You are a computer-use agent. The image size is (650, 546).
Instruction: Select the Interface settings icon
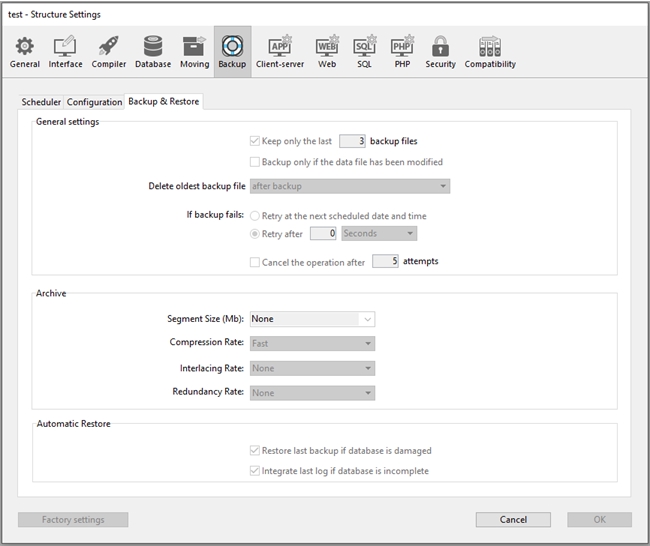coord(66,52)
